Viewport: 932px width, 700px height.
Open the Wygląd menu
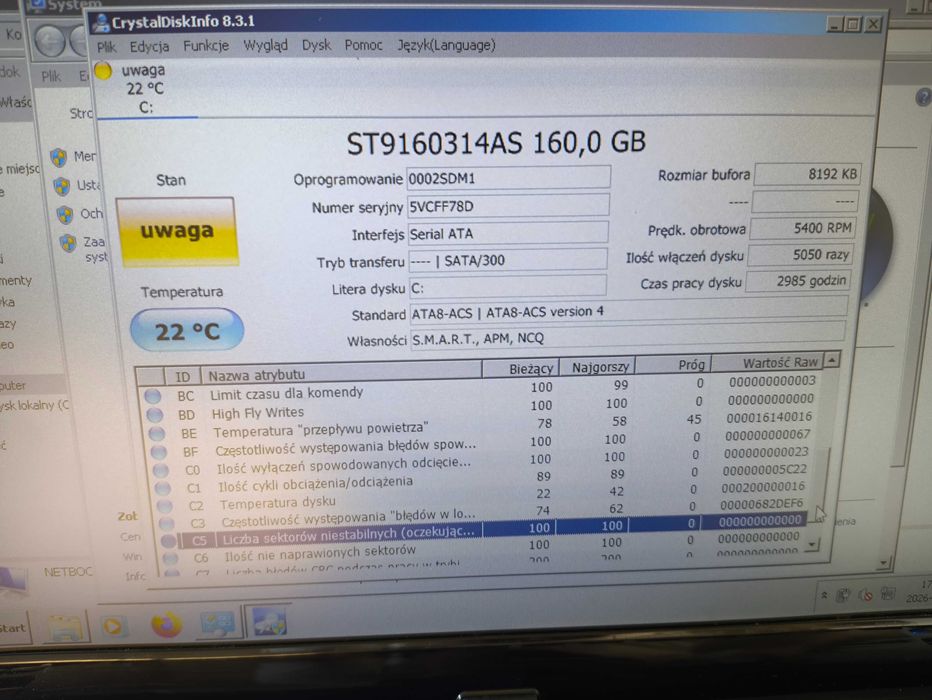265,45
